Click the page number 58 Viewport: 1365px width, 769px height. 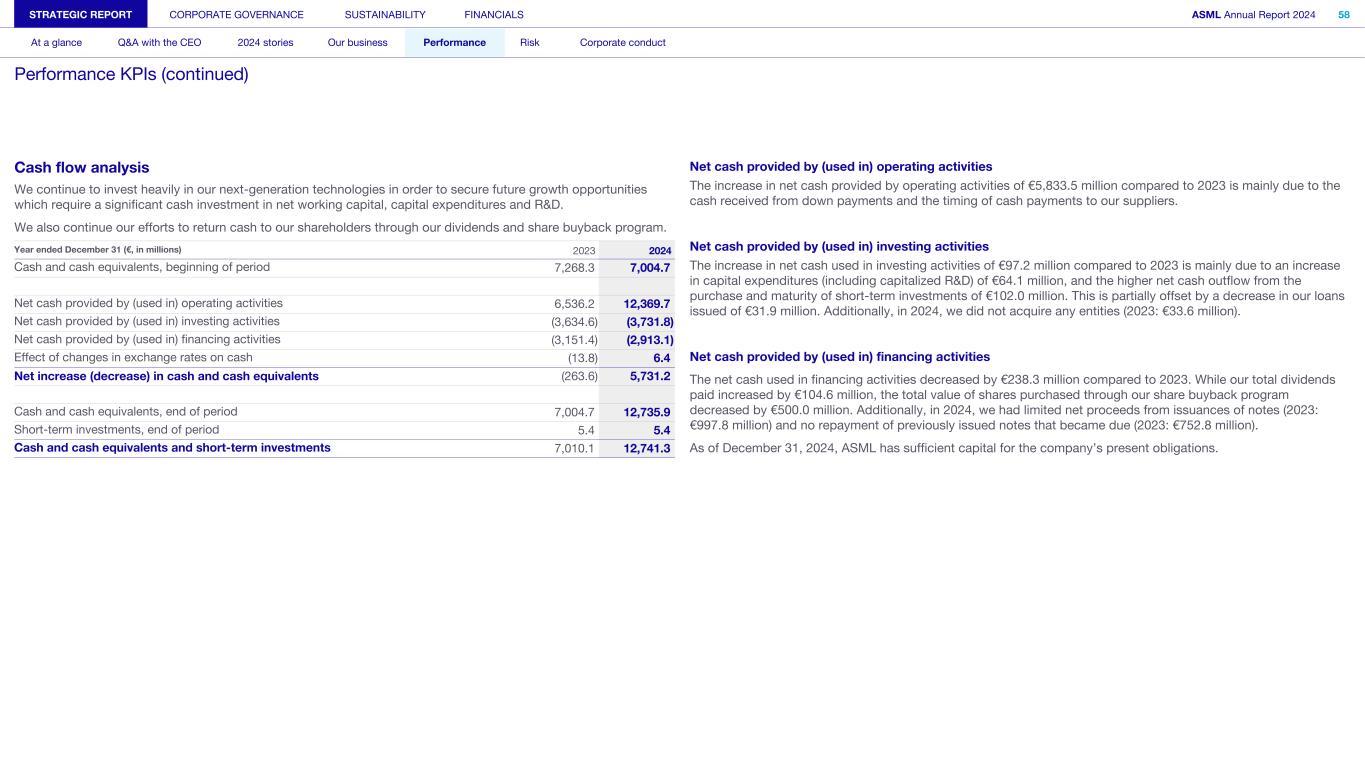coord(1343,14)
